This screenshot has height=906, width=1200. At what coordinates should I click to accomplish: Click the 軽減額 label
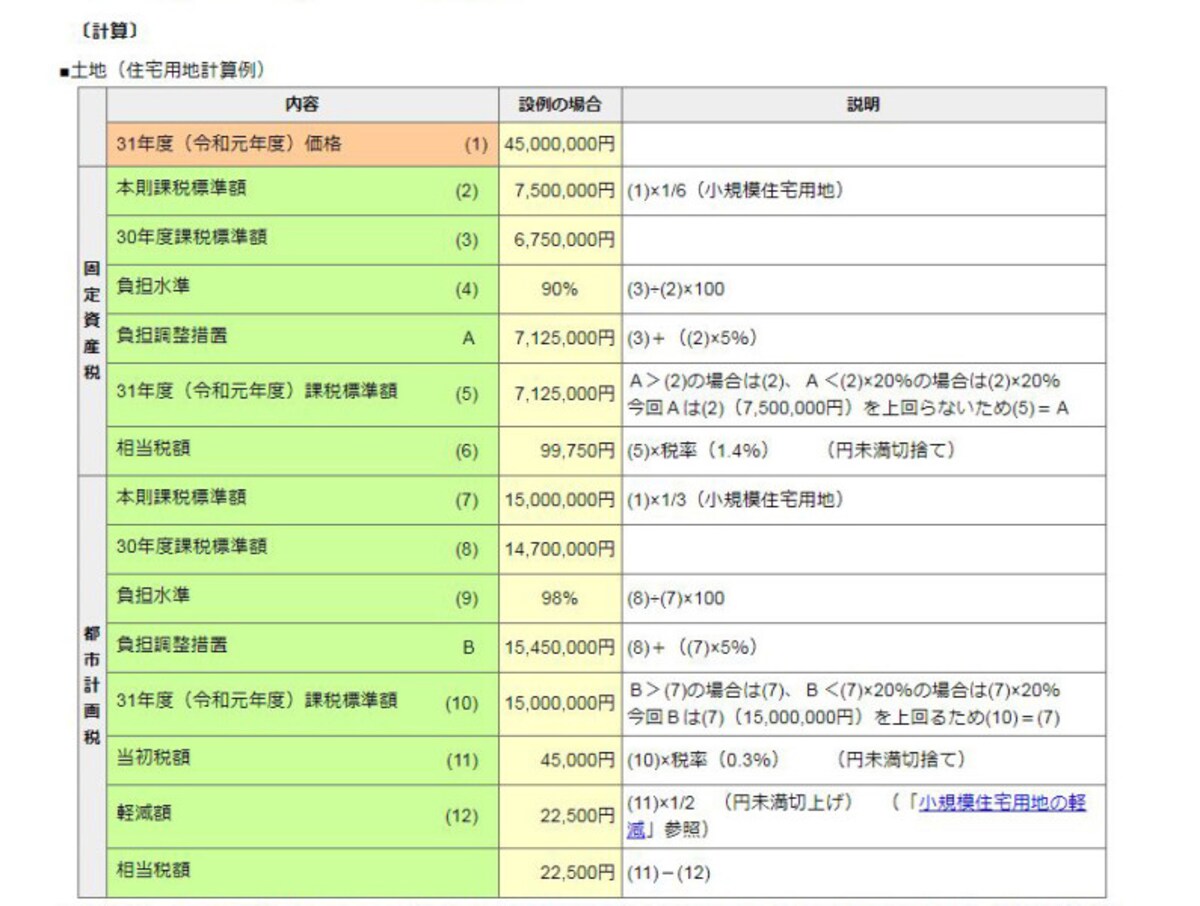click(144, 813)
